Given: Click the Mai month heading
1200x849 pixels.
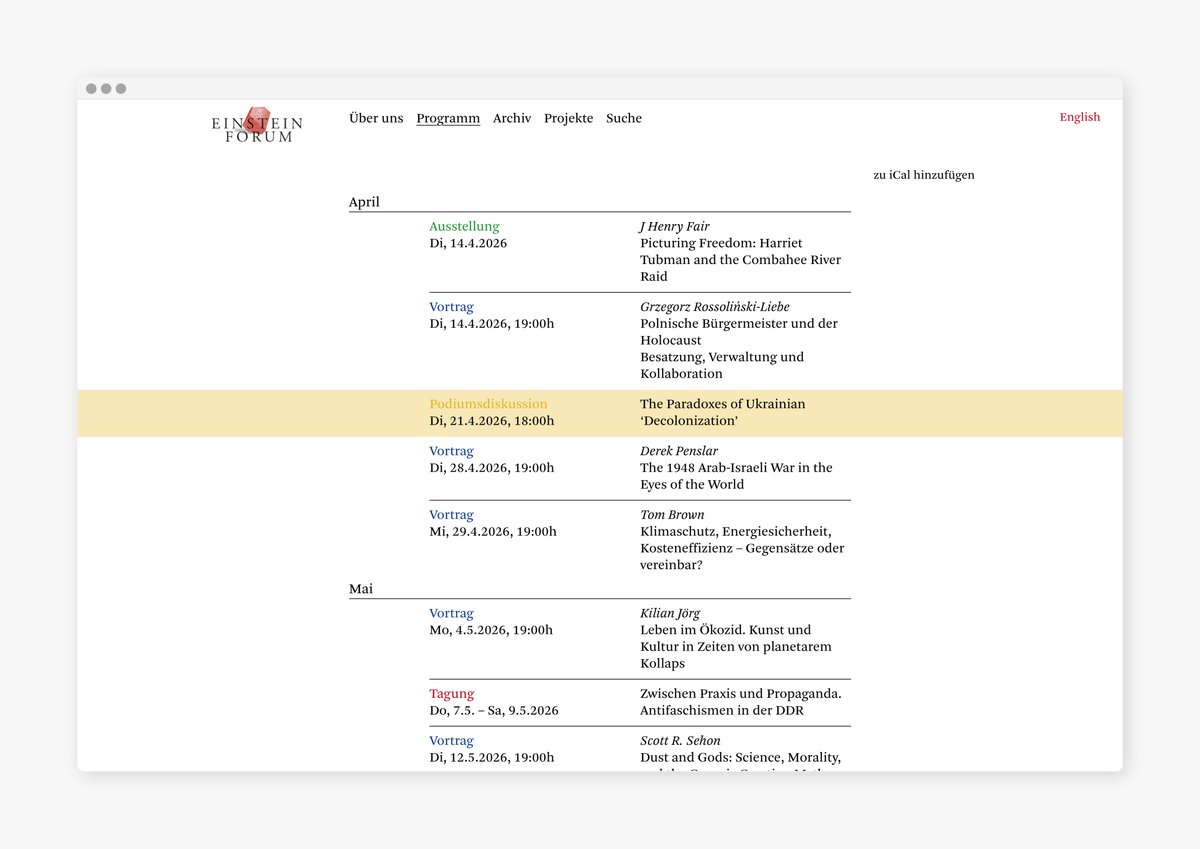Looking at the screenshot, I should [361, 589].
